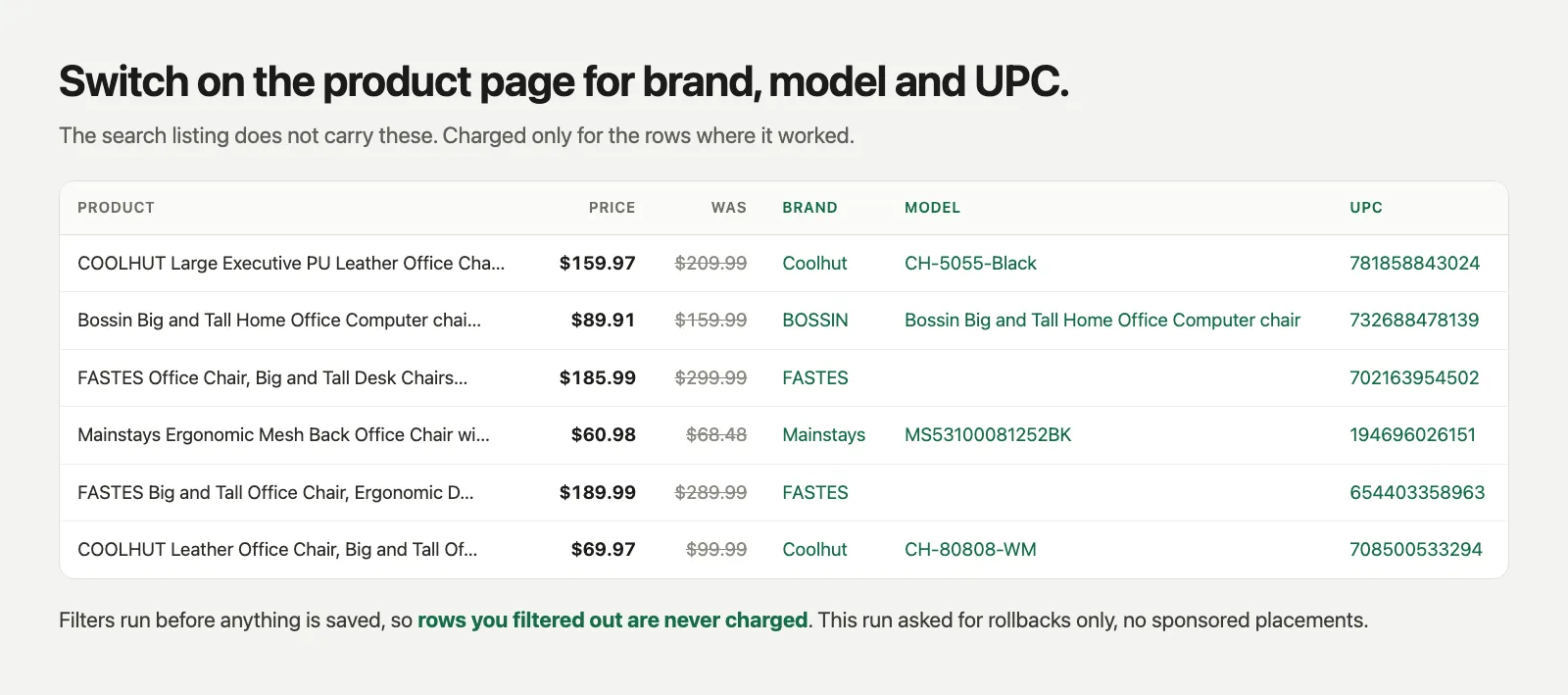
Task: Click UPC 194696026151
Action: point(1412,434)
